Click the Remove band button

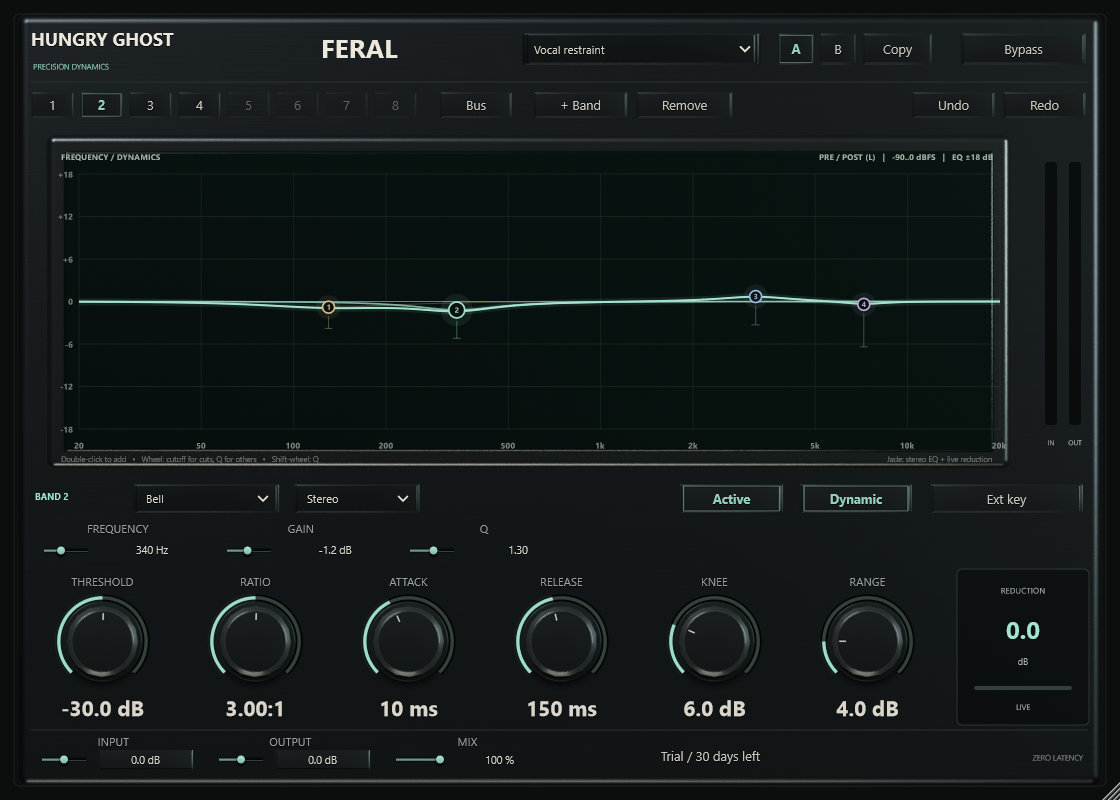pyautogui.click(x=684, y=105)
